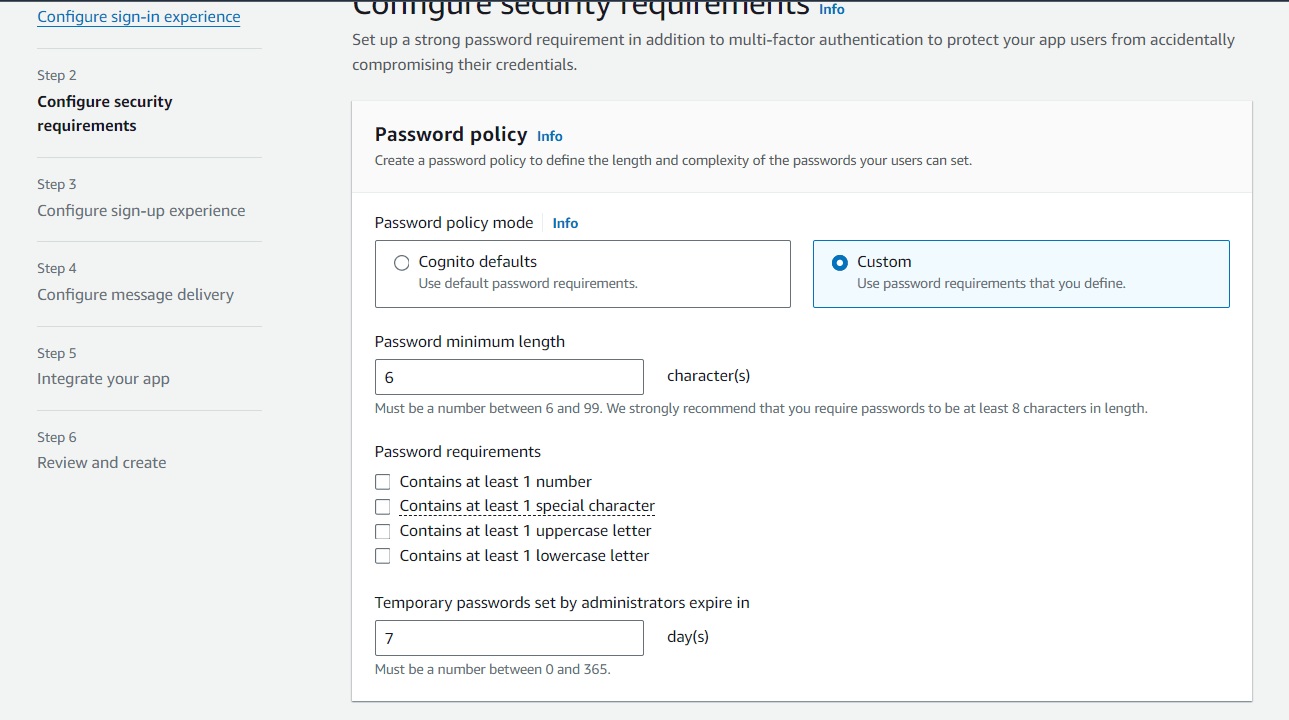Click the Custom option card description text
Viewport: 1289px width, 720px height.
click(x=991, y=284)
